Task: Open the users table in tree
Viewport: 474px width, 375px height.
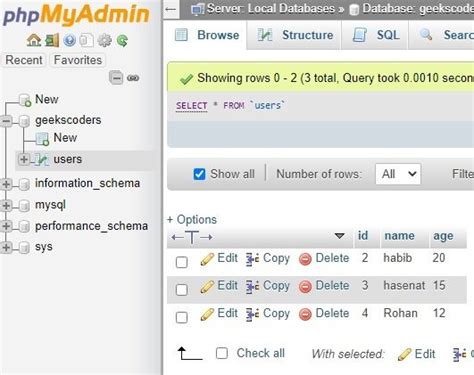Action: click(68, 159)
